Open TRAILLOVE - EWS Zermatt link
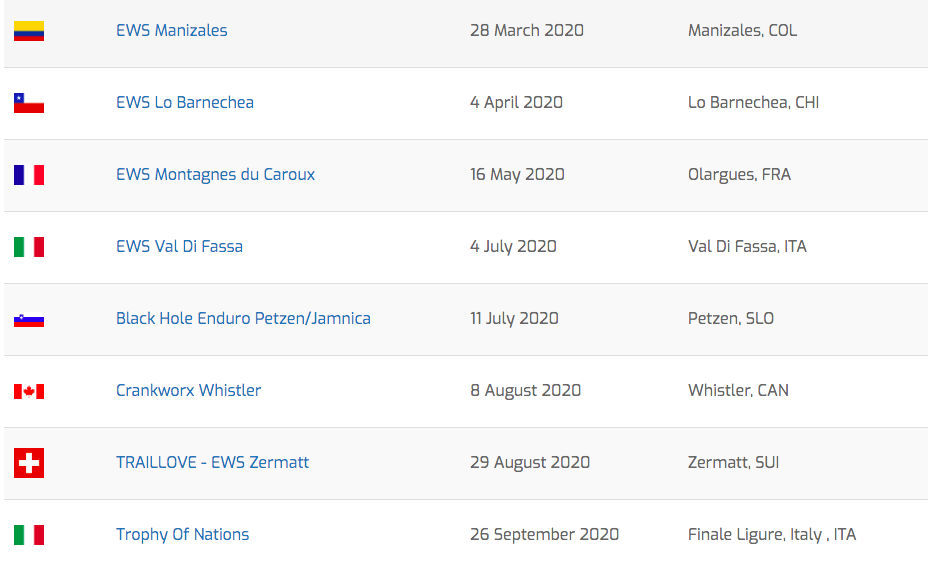The image size is (928, 567). click(212, 462)
